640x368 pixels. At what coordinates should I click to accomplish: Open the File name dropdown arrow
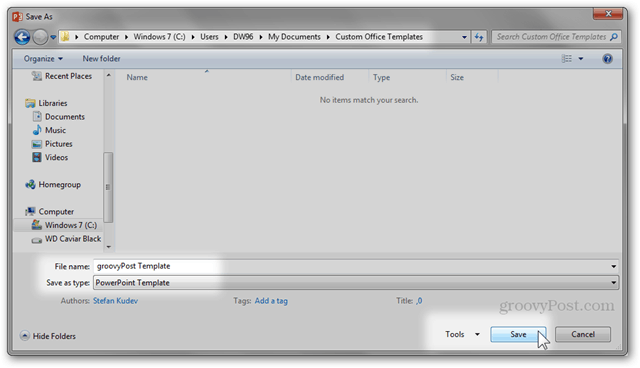tap(613, 266)
